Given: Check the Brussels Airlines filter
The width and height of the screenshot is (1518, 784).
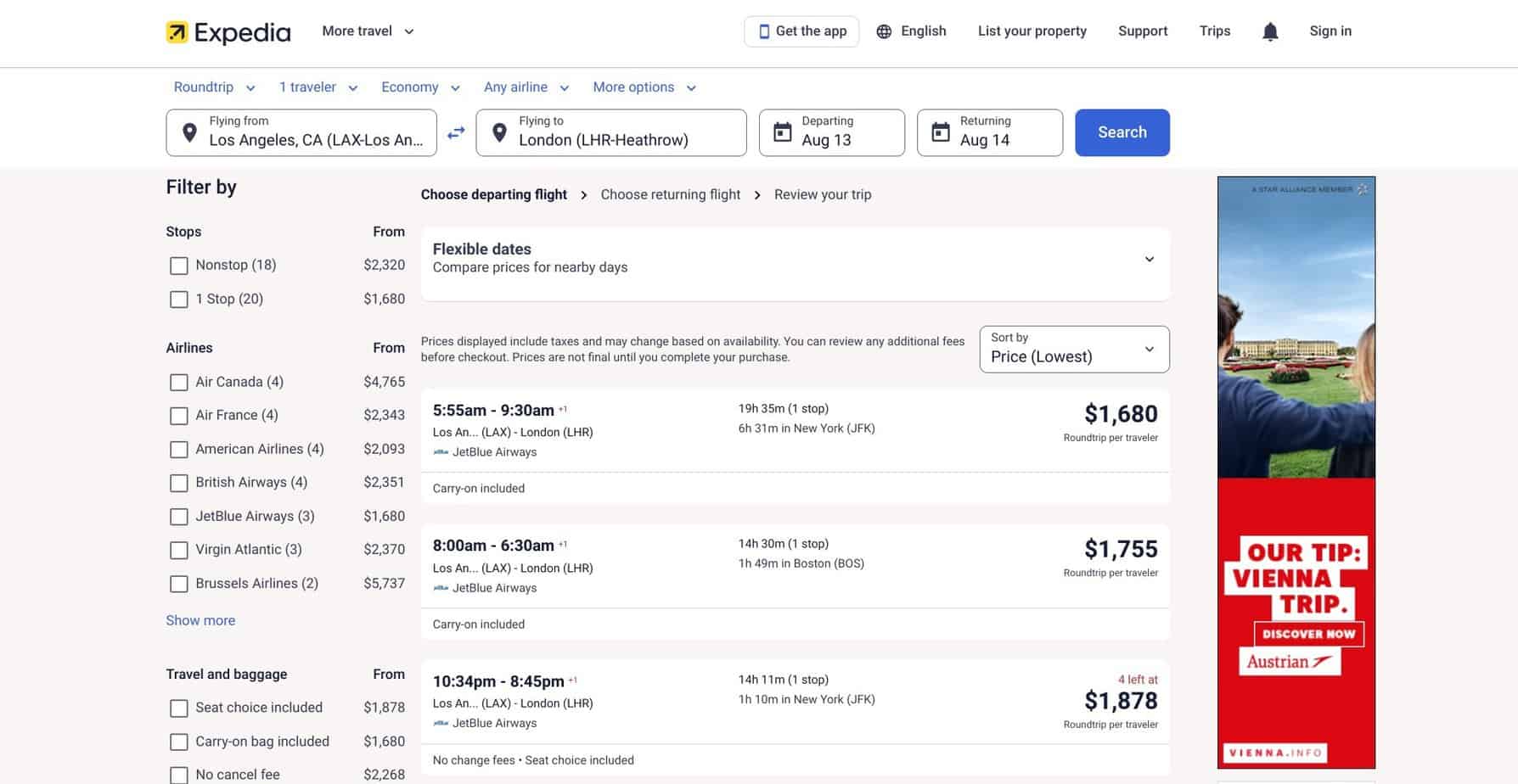Looking at the screenshot, I should point(178,584).
